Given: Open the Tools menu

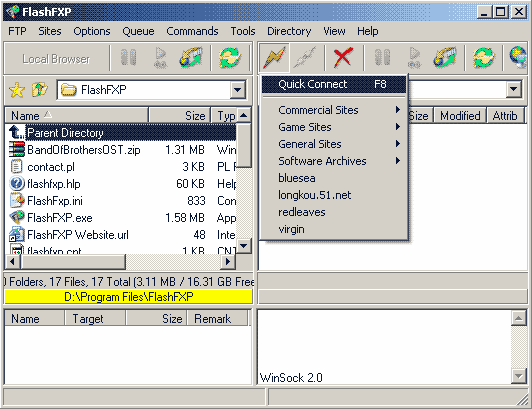Looking at the screenshot, I should point(243,31).
